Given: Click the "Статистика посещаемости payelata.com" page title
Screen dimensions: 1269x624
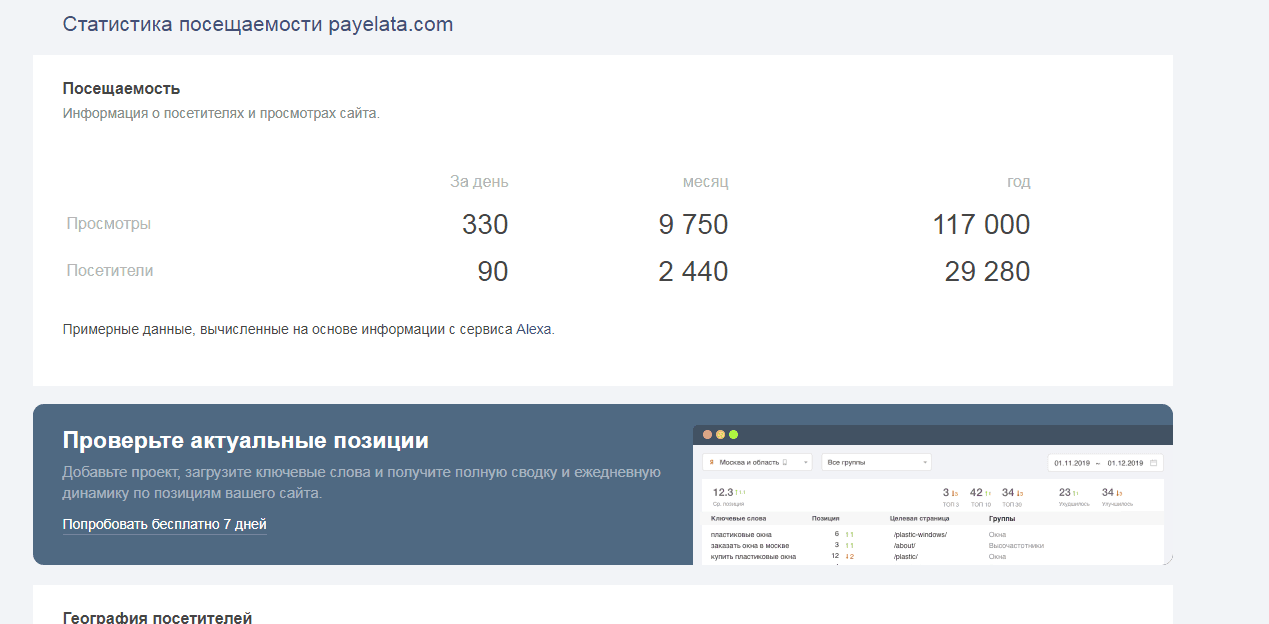Looking at the screenshot, I should 258,24.
